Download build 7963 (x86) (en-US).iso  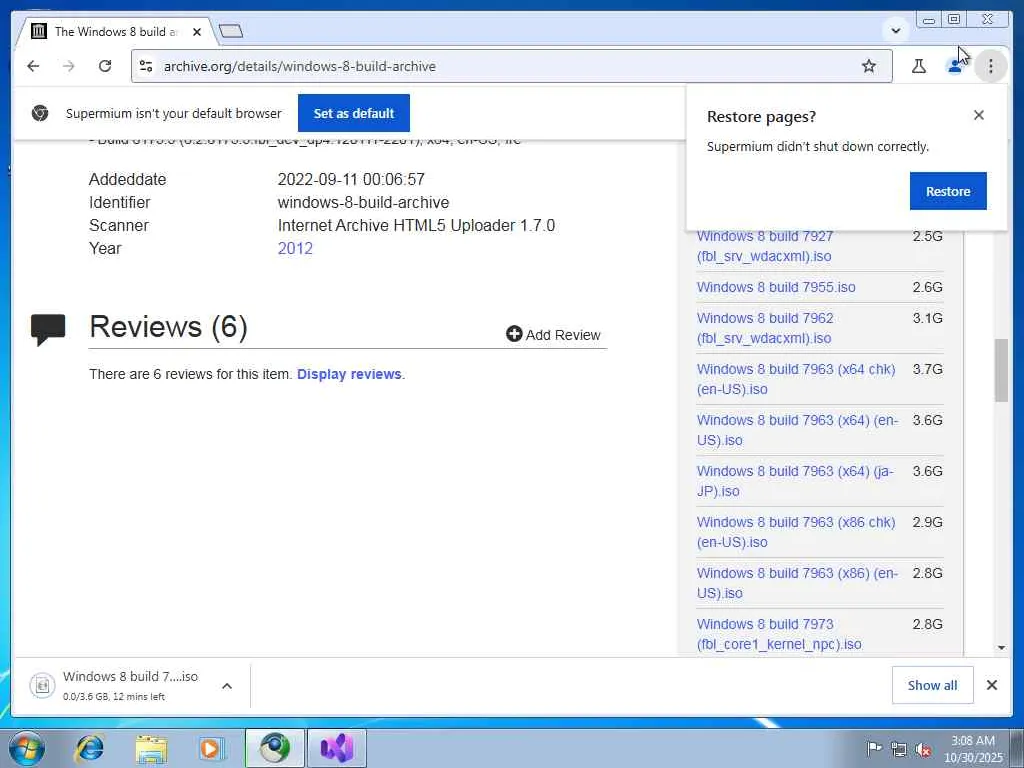(797, 583)
